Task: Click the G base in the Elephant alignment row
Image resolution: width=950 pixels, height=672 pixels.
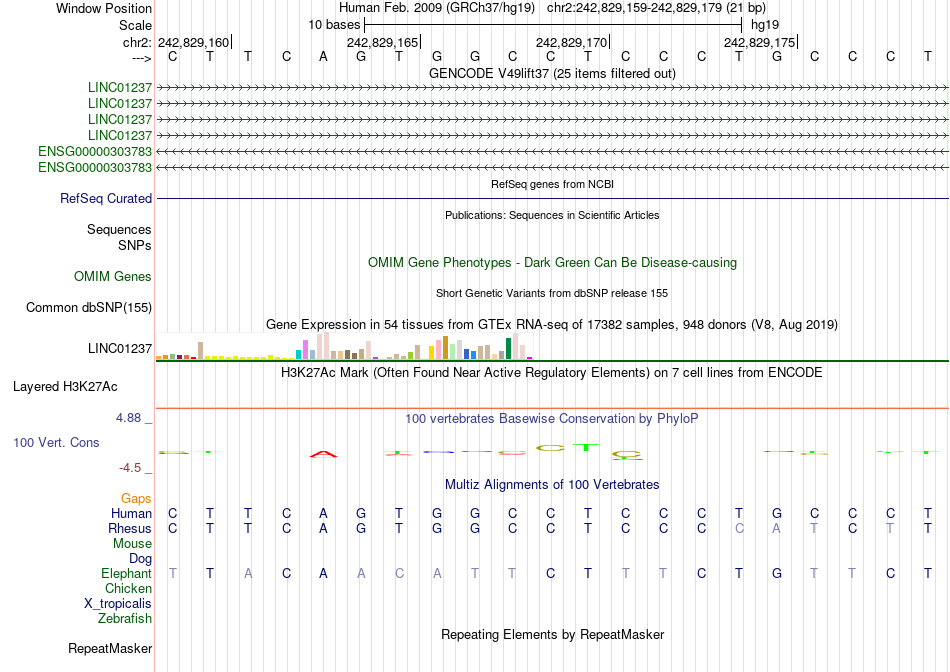Action: click(x=777, y=573)
